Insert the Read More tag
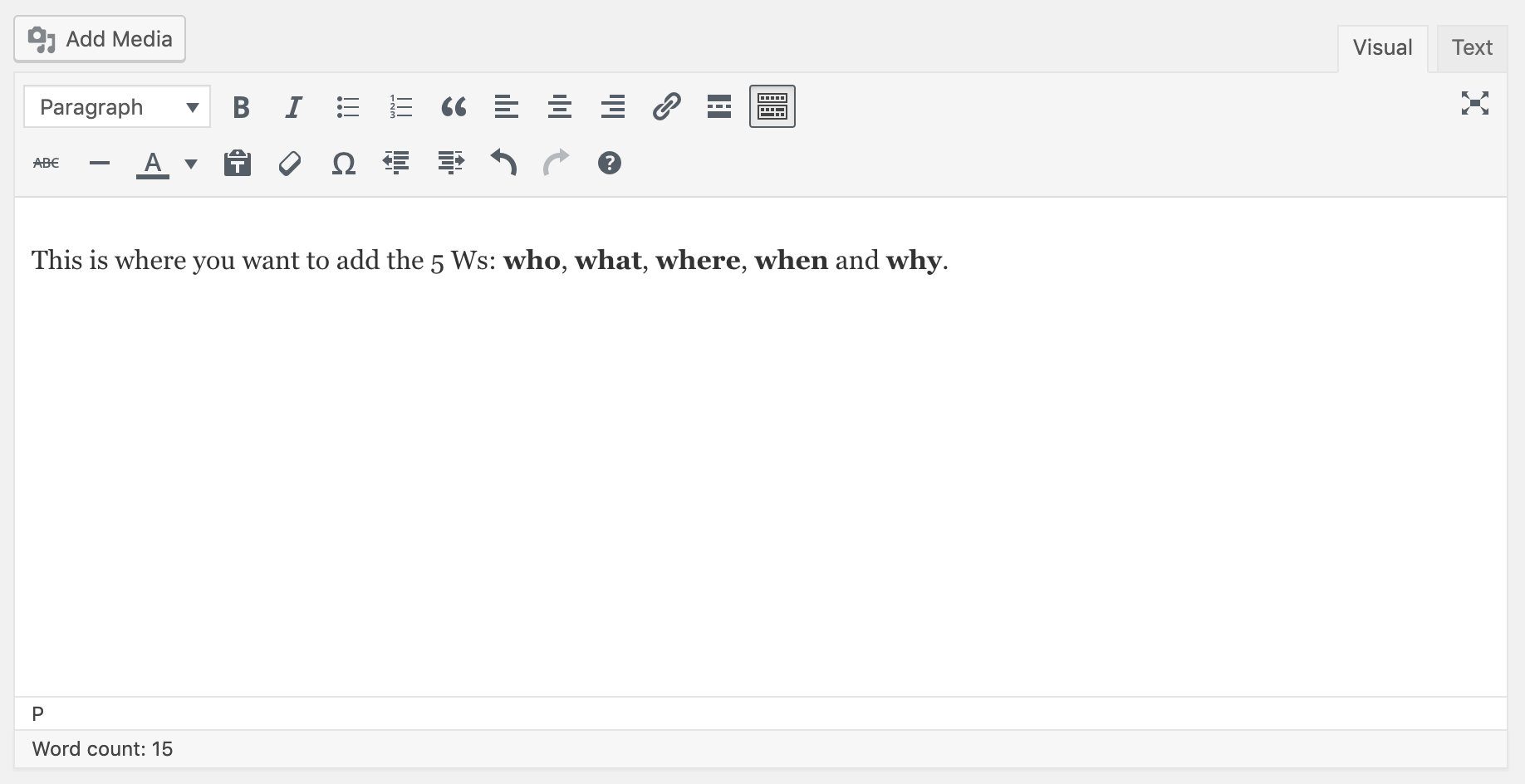This screenshot has height=784, width=1525. click(x=718, y=106)
